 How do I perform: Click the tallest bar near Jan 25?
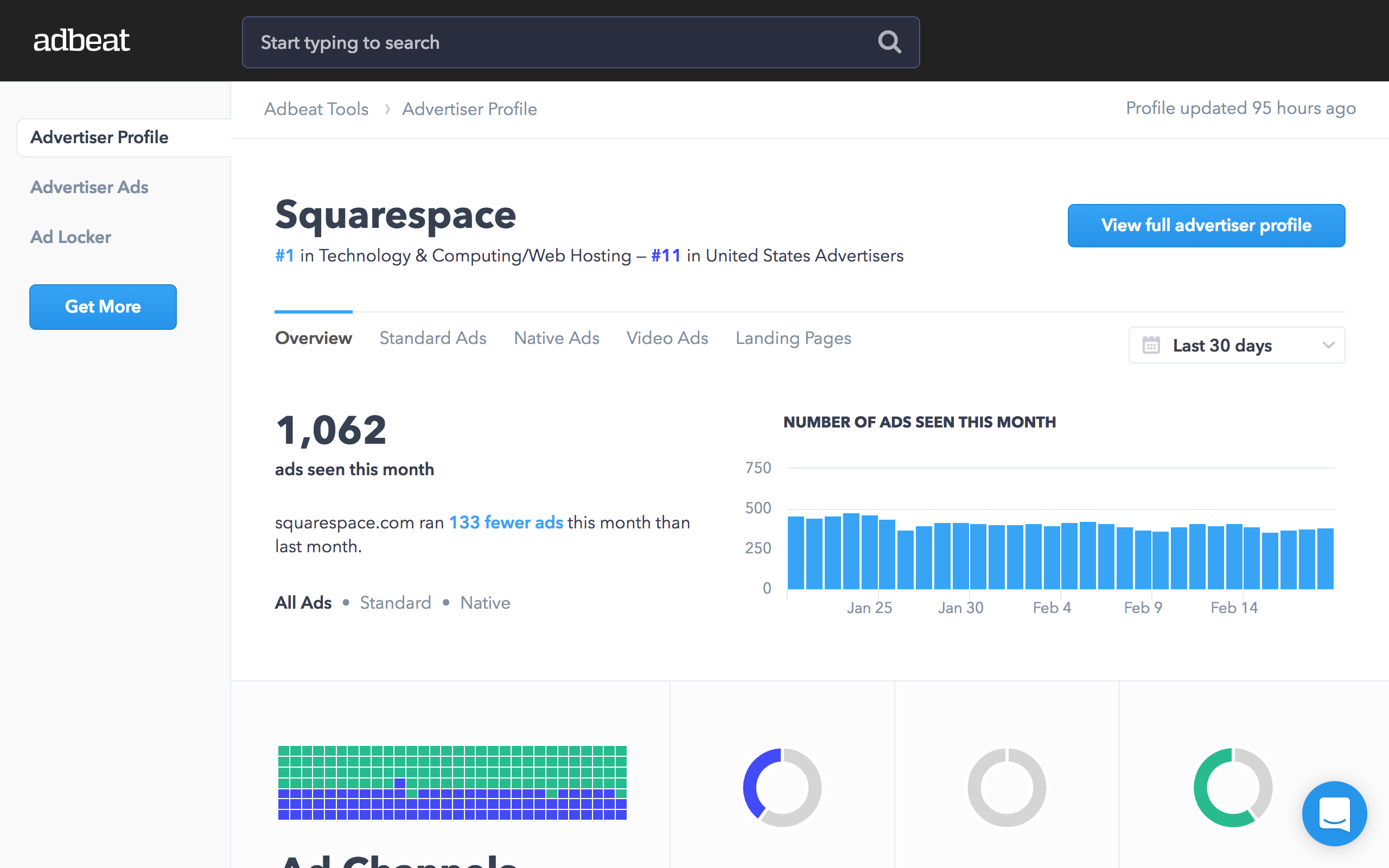(851, 551)
